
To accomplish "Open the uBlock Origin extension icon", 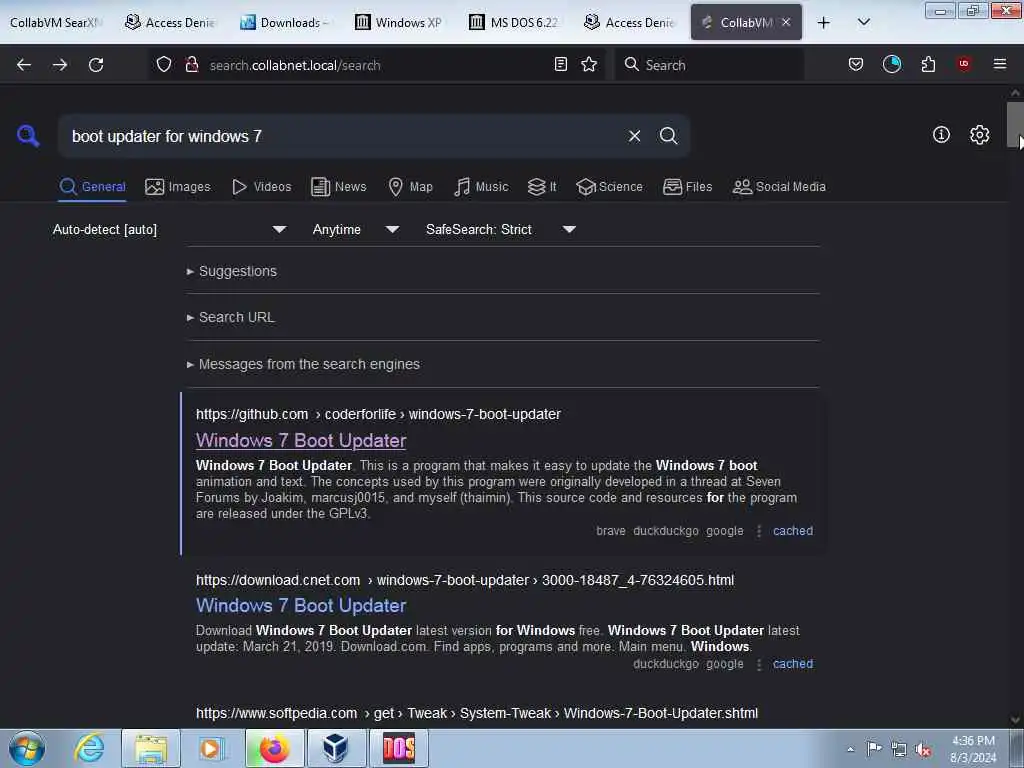I will click(x=964, y=63).
